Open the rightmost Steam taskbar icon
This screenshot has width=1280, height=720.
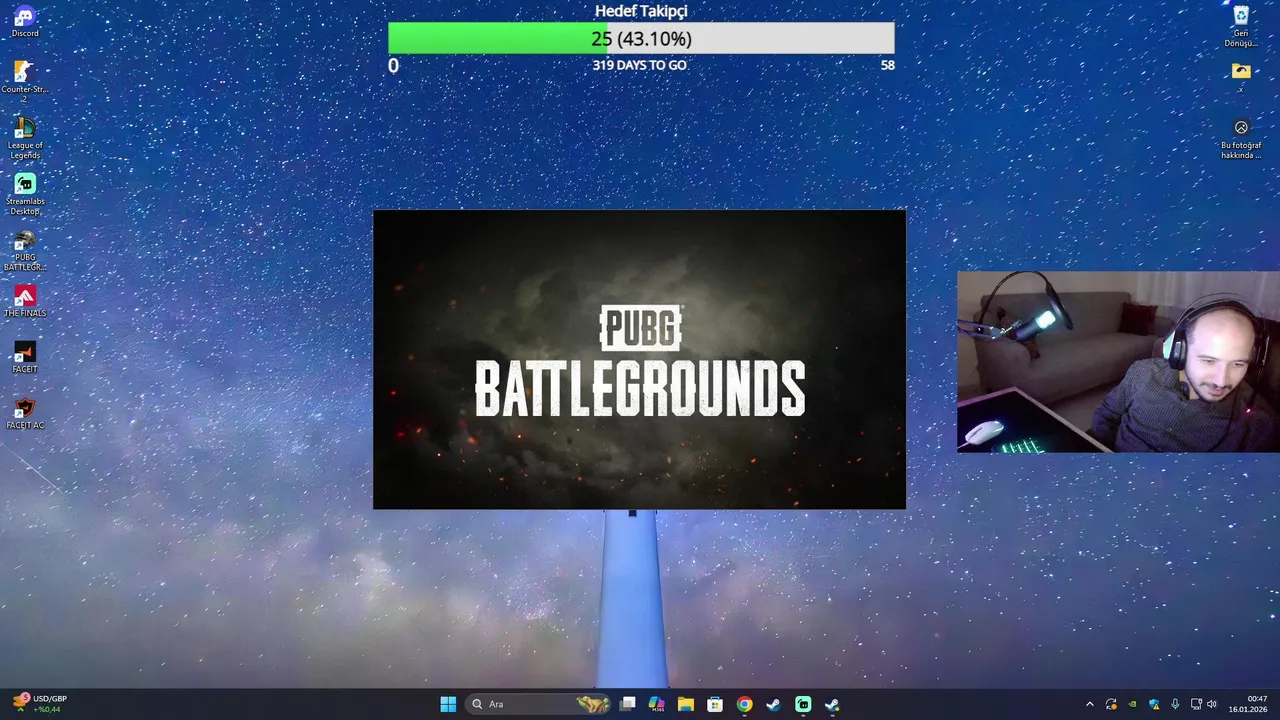[832, 704]
